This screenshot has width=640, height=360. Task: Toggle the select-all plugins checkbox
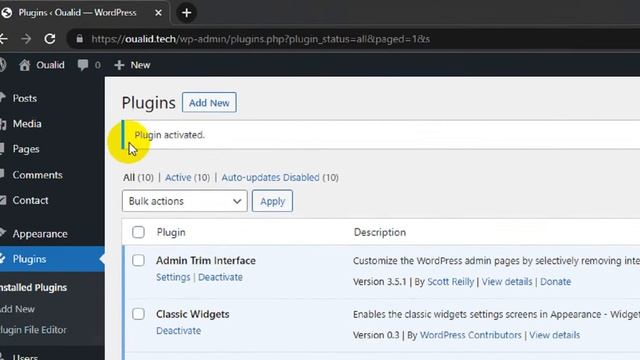[138, 232]
